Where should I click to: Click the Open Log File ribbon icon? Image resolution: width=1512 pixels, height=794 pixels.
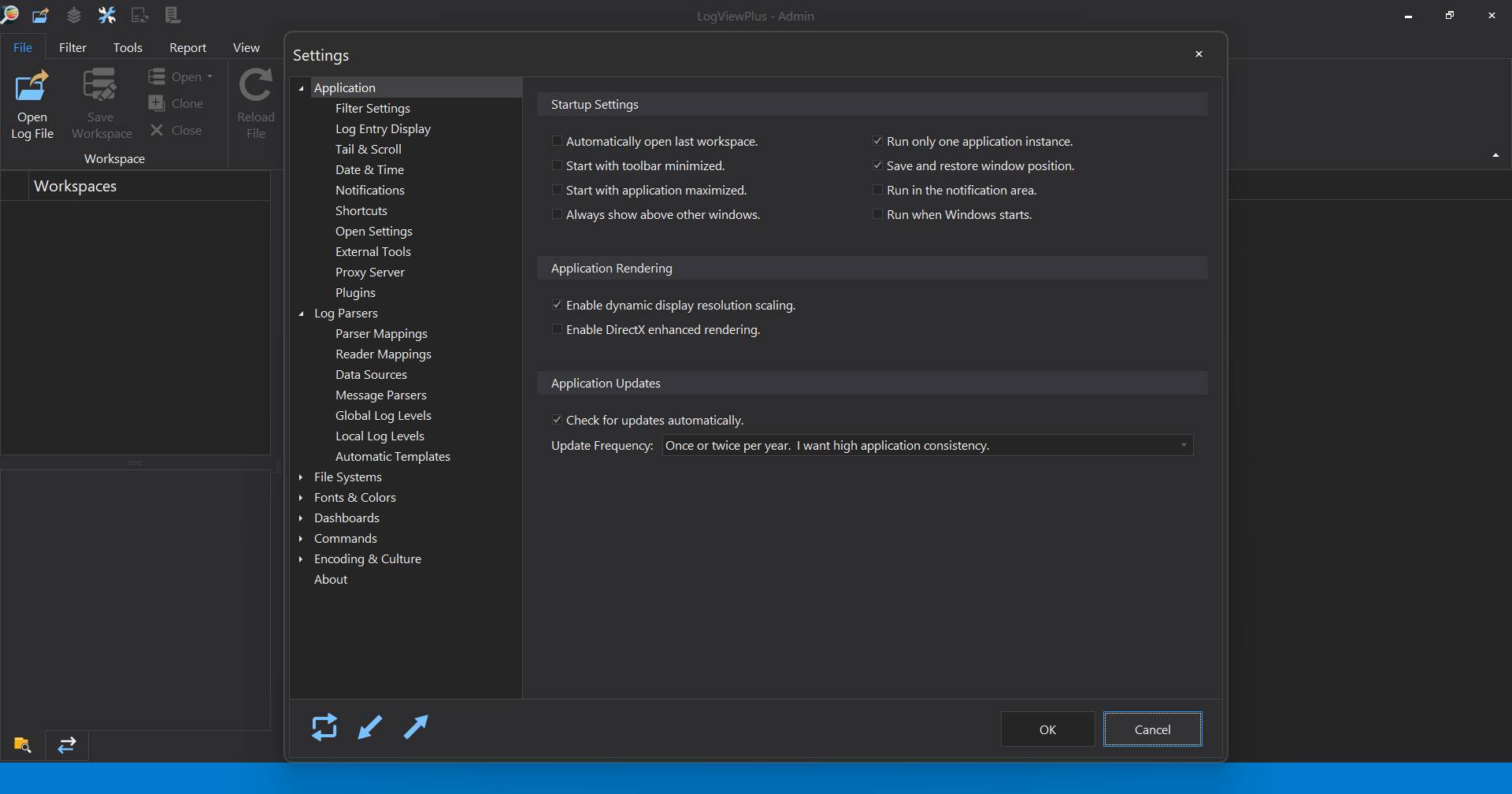point(32,86)
